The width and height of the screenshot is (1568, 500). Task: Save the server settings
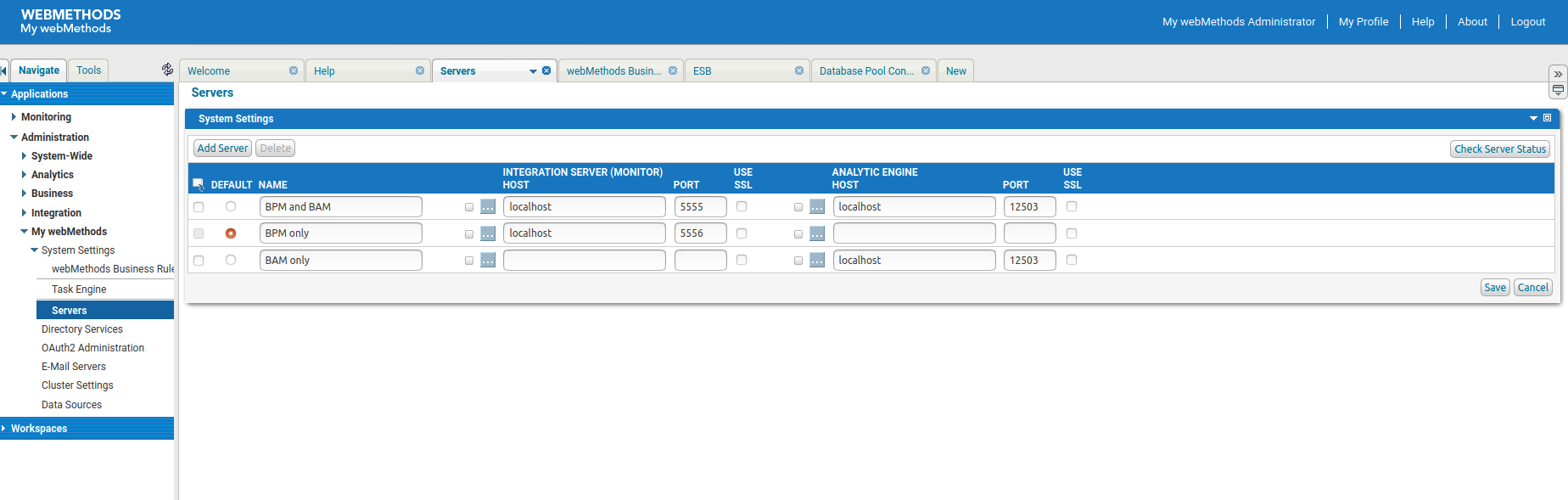pos(1495,288)
